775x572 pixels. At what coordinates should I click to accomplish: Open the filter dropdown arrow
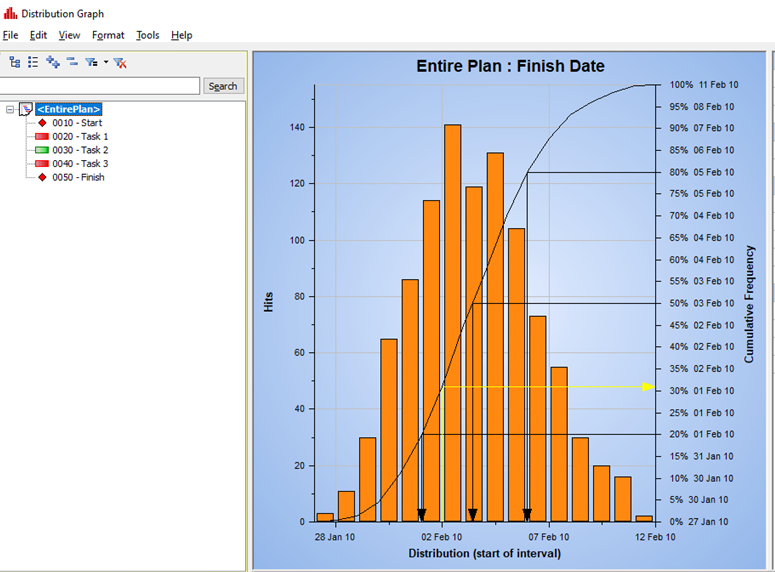(105, 62)
